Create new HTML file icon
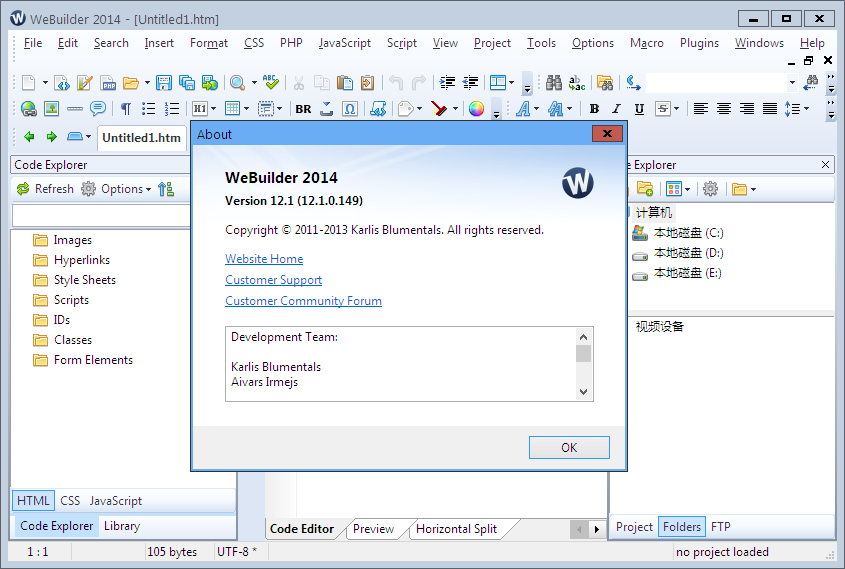Image resolution: width=845 pixels, height=569 pixels. pyautogui.click(x=62, y=83)
